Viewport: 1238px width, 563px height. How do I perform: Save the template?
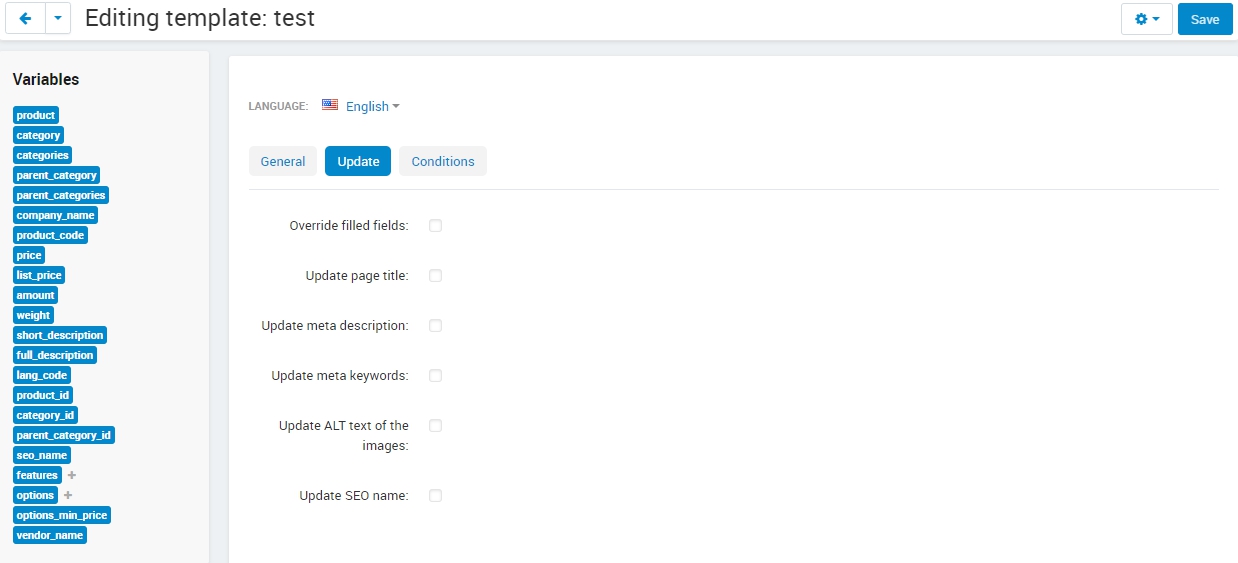(x=1205, y=19)
